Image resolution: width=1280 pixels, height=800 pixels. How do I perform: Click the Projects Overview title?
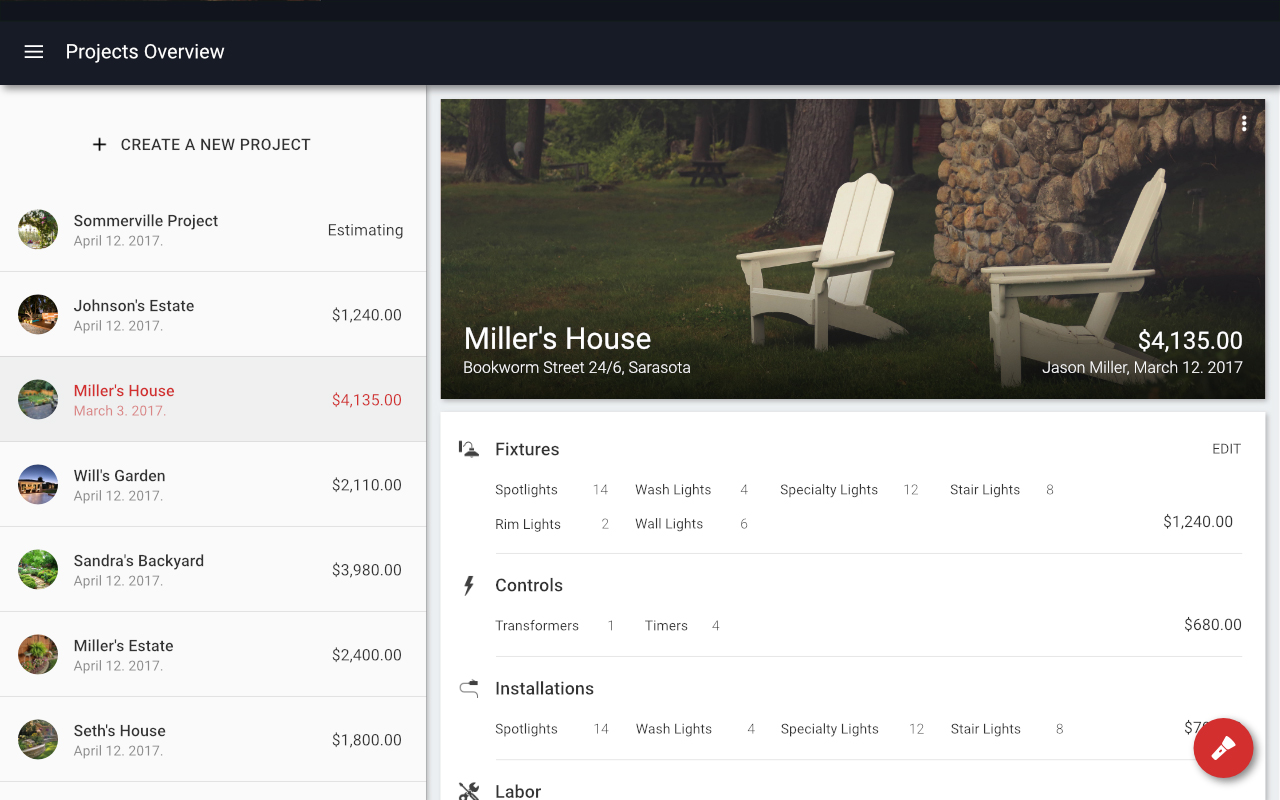(145, 52)
